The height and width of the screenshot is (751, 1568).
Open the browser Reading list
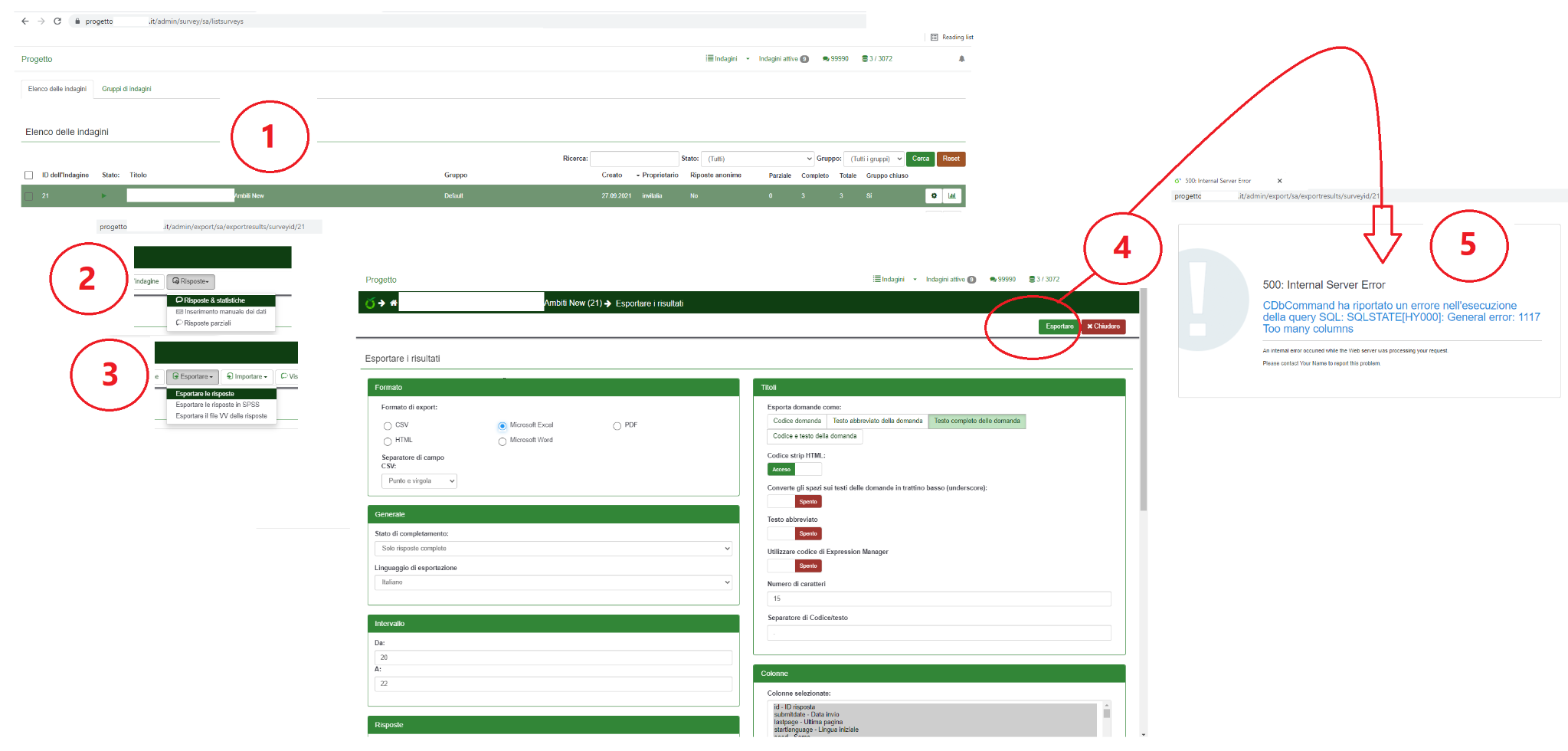952,38
